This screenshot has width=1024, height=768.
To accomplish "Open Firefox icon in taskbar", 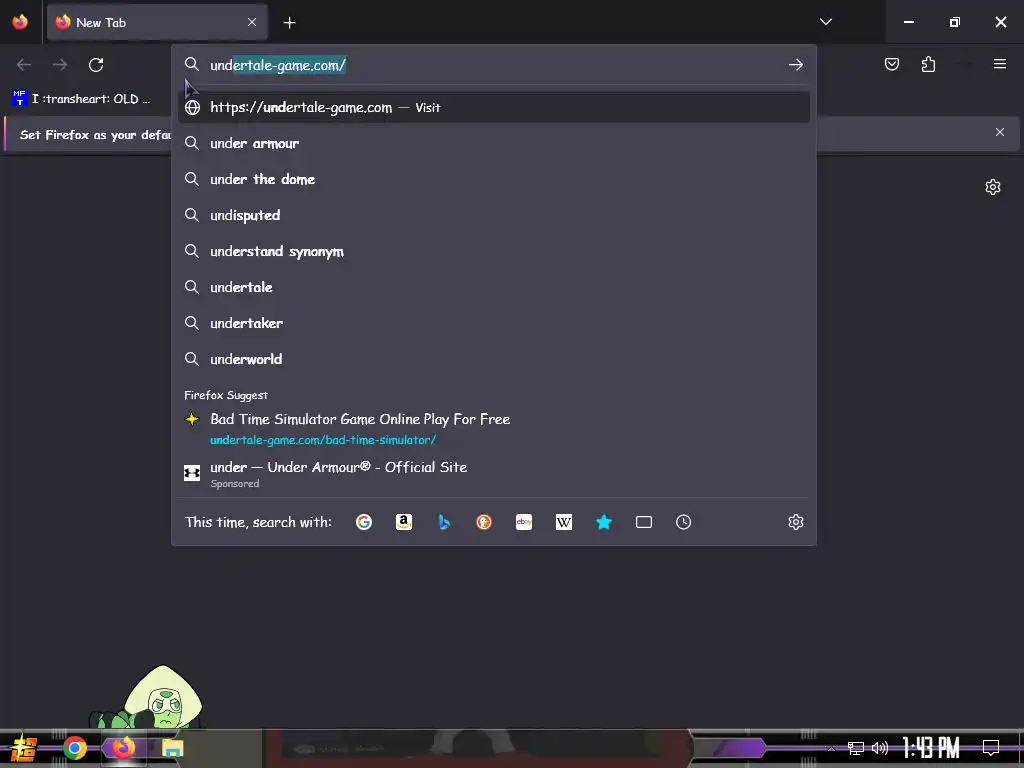I will tap(123, 747).
